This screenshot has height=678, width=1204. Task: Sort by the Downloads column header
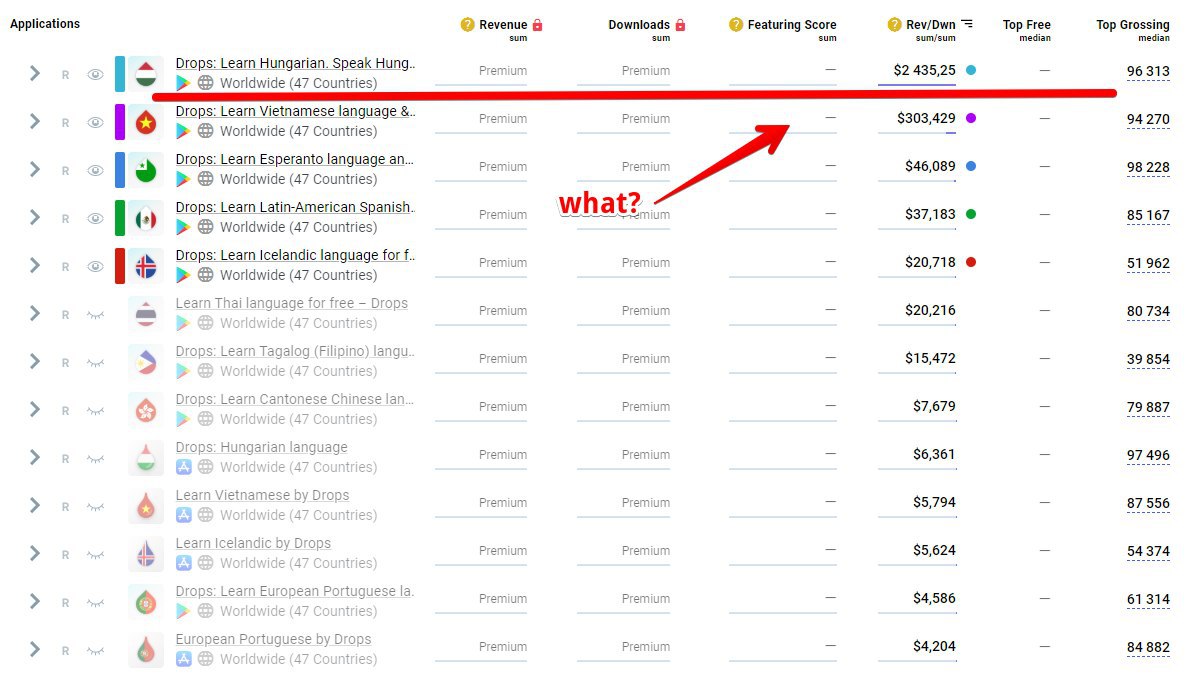(x=639, y=25)
